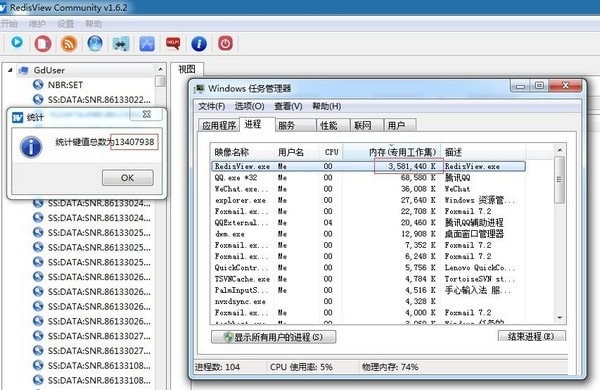Sort by the 描述 column header
The image size is (600, 390).
point(484,152)
